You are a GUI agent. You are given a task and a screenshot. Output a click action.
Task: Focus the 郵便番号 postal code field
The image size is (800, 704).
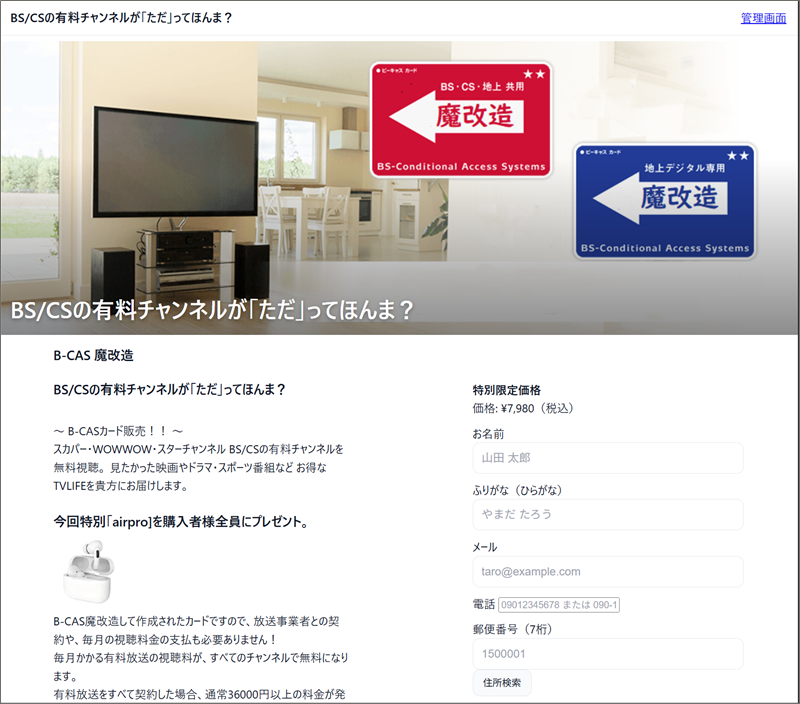click(607, 654)
